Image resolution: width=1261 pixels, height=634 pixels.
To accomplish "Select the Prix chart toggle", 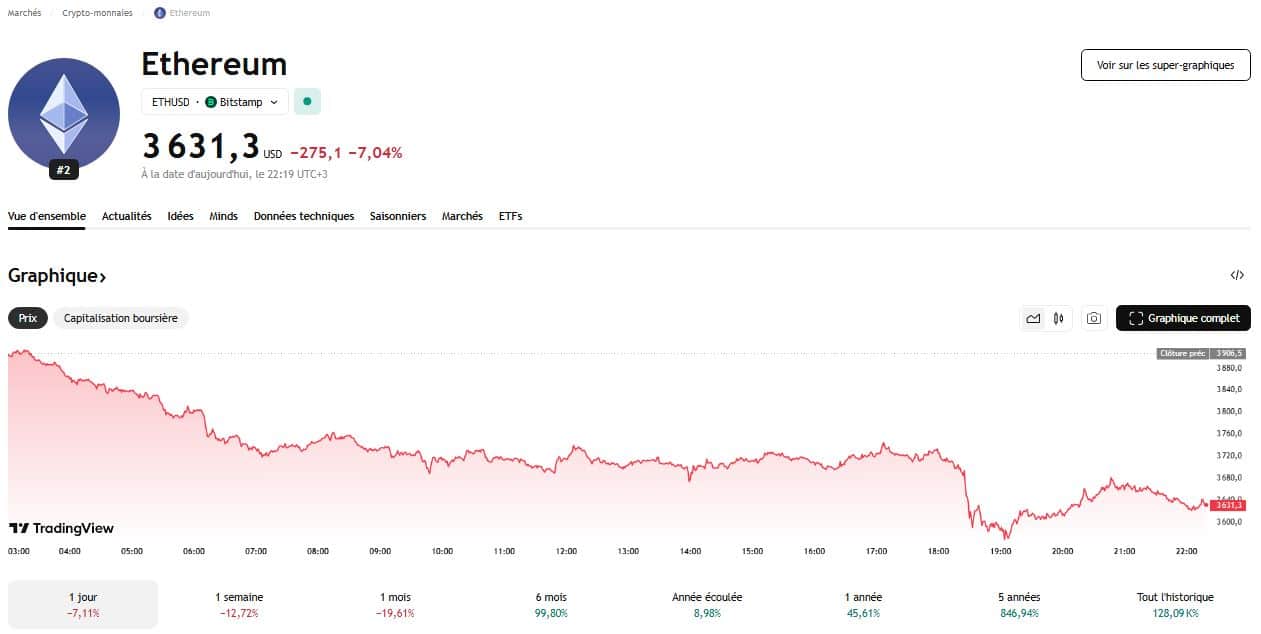I will point(28,318).
